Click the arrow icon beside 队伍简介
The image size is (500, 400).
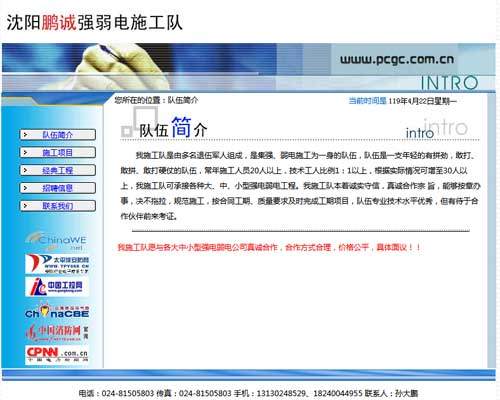(25, 135)
